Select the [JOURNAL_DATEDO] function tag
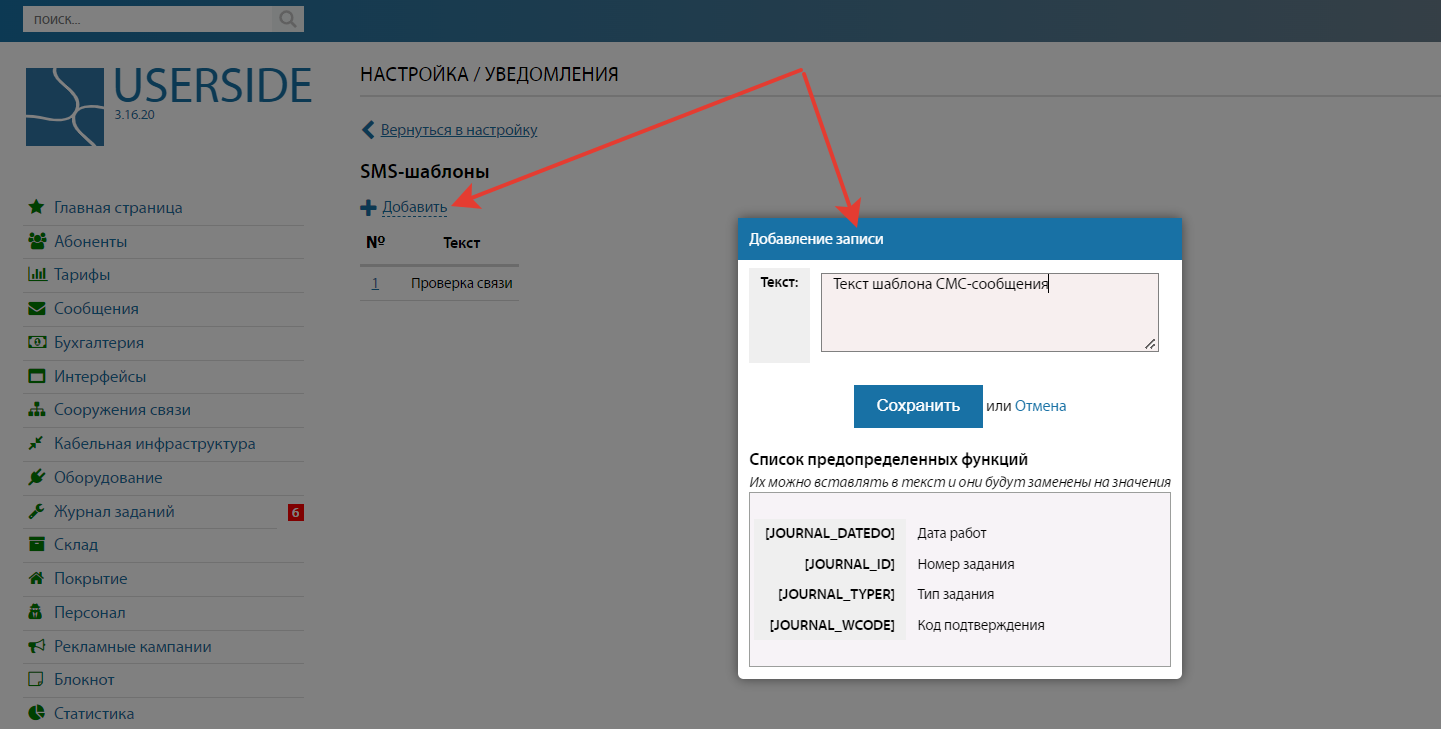The height and width of the screenshot is (729, 1441). click(x=830, y=534)
